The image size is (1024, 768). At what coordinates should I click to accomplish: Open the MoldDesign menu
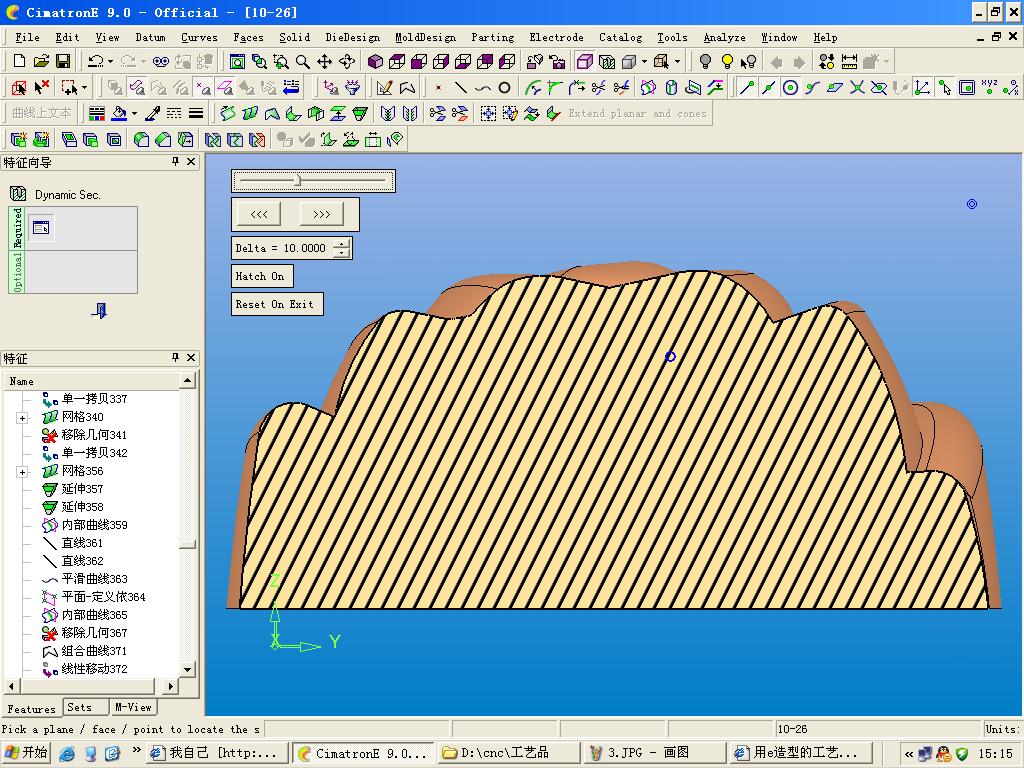[425, 37]
